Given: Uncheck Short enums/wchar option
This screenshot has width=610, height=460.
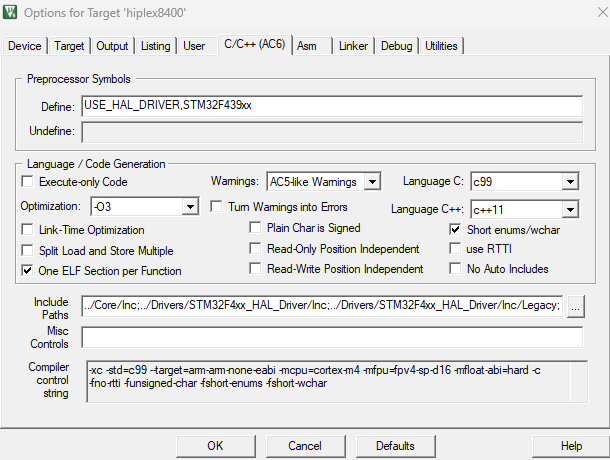Looking at the screenshot, I should click(455, 230).
